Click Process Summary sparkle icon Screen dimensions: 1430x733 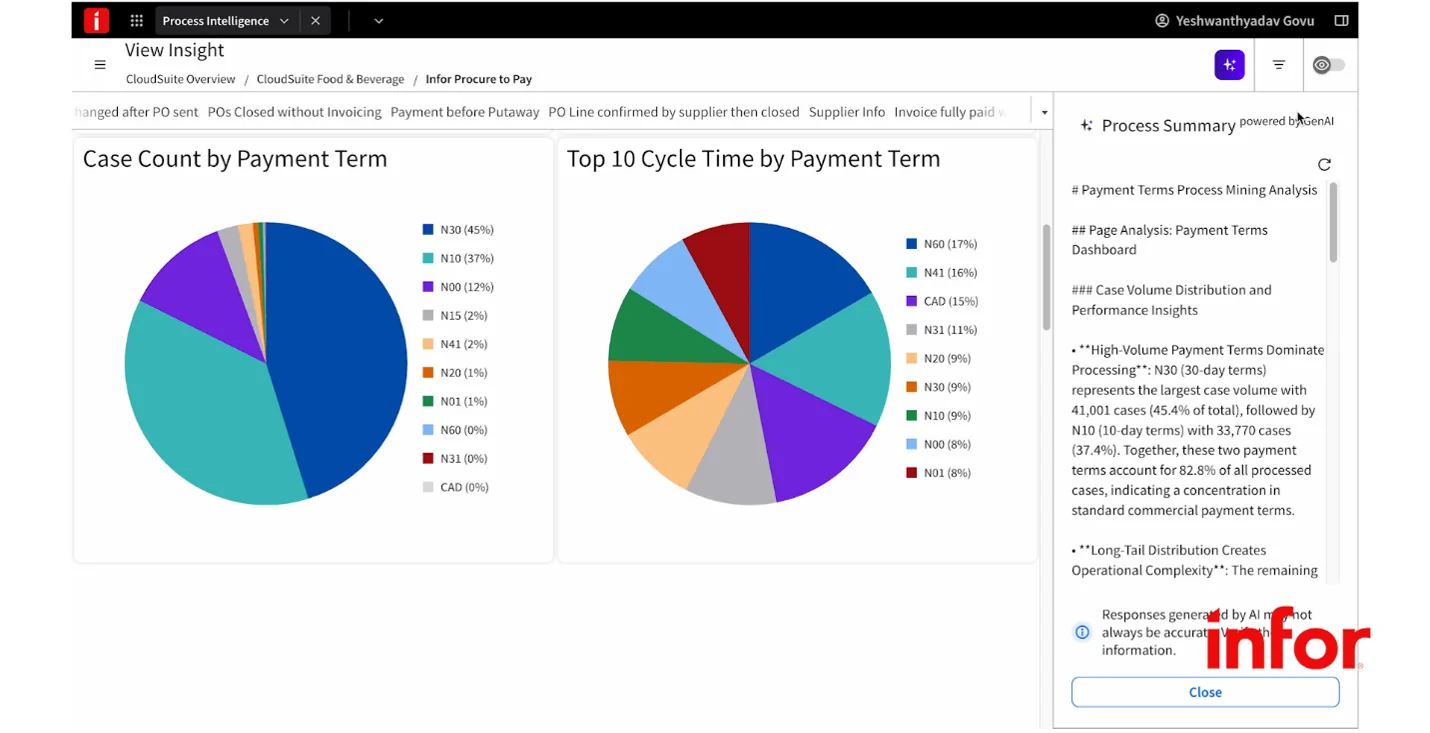1086,125
